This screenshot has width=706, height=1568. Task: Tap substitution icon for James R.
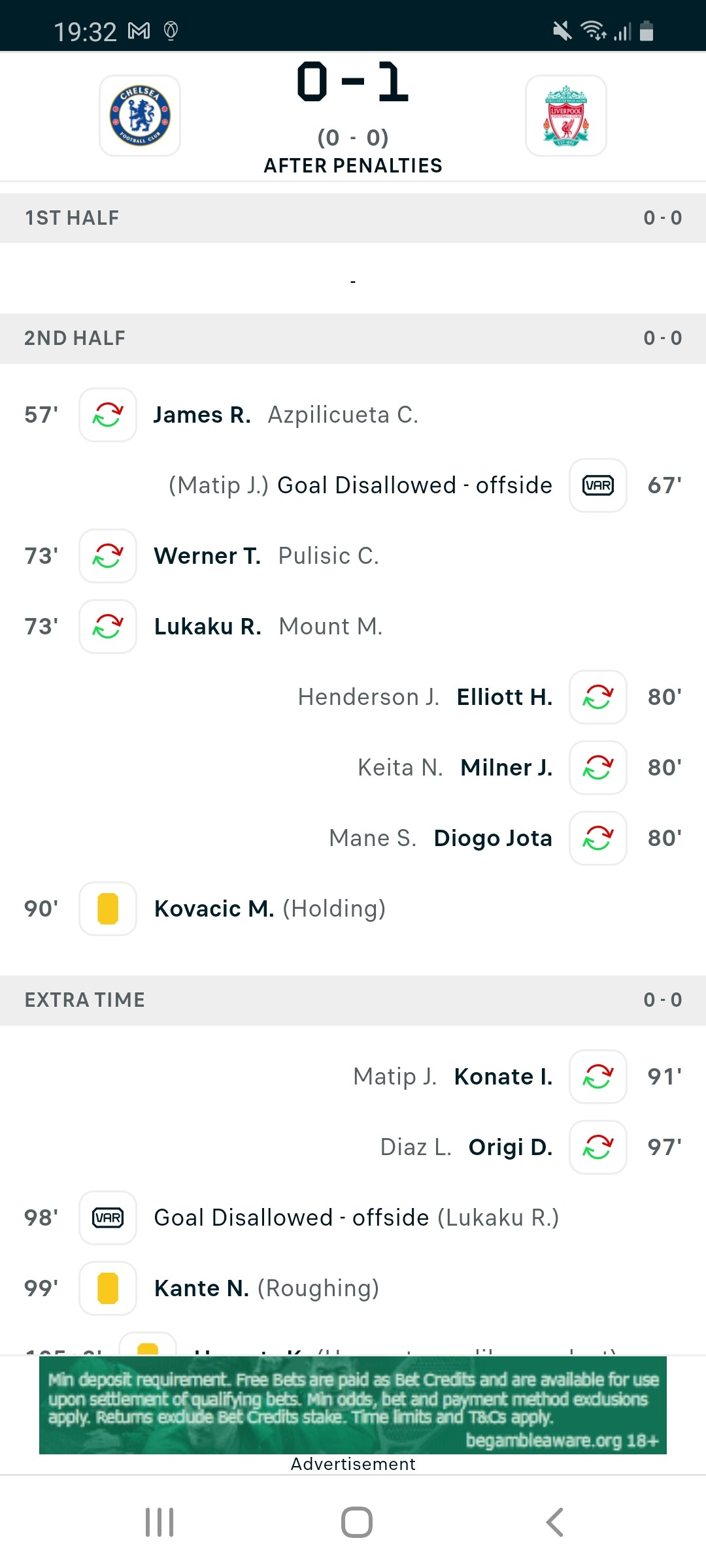pyautogui.click(x=108, y=415)
